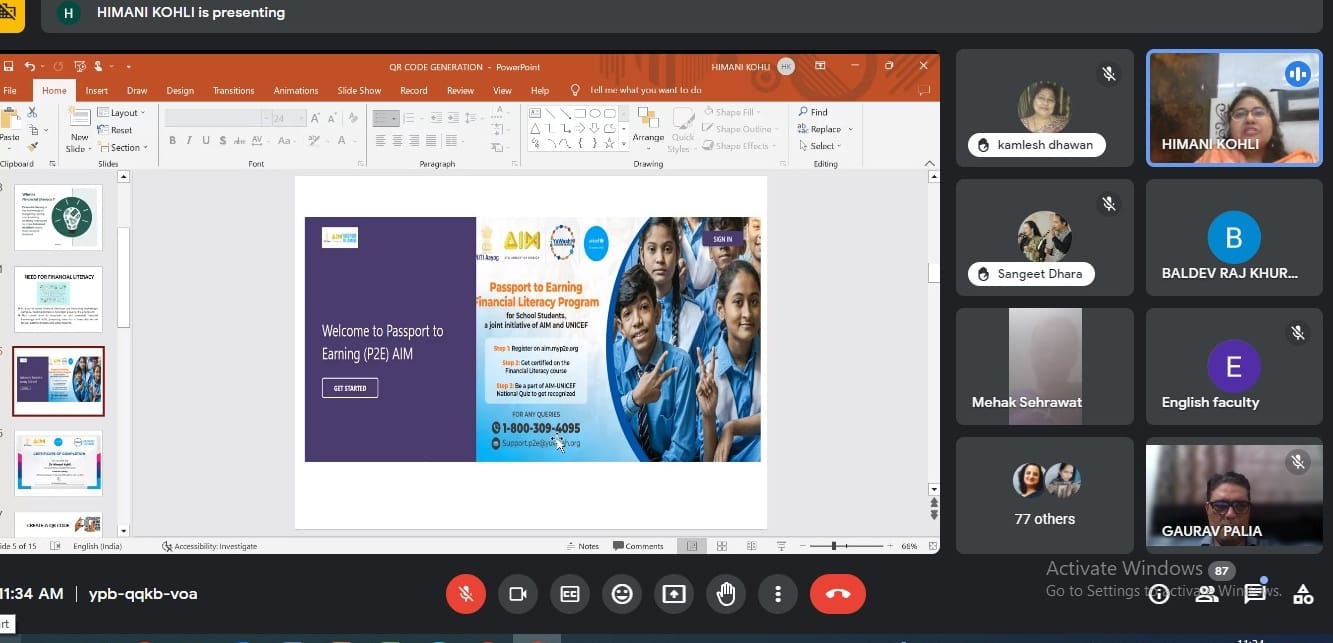Image resolution: width=1333 pixels, height=643 pixels.
Task: Open more options in Meet
Action: [x=778, y=594]
